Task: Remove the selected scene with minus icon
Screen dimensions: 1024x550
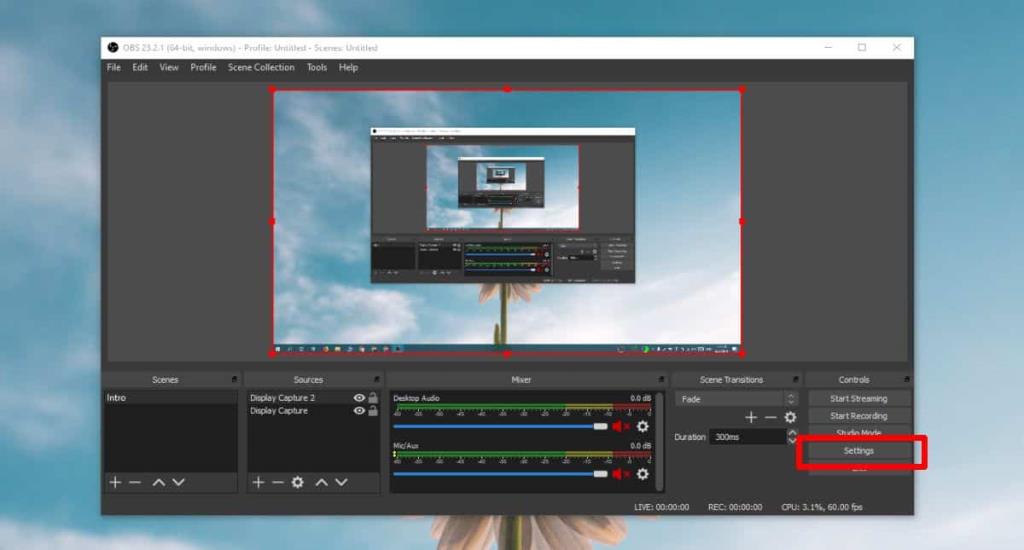Action: click(x=134, y=482)
